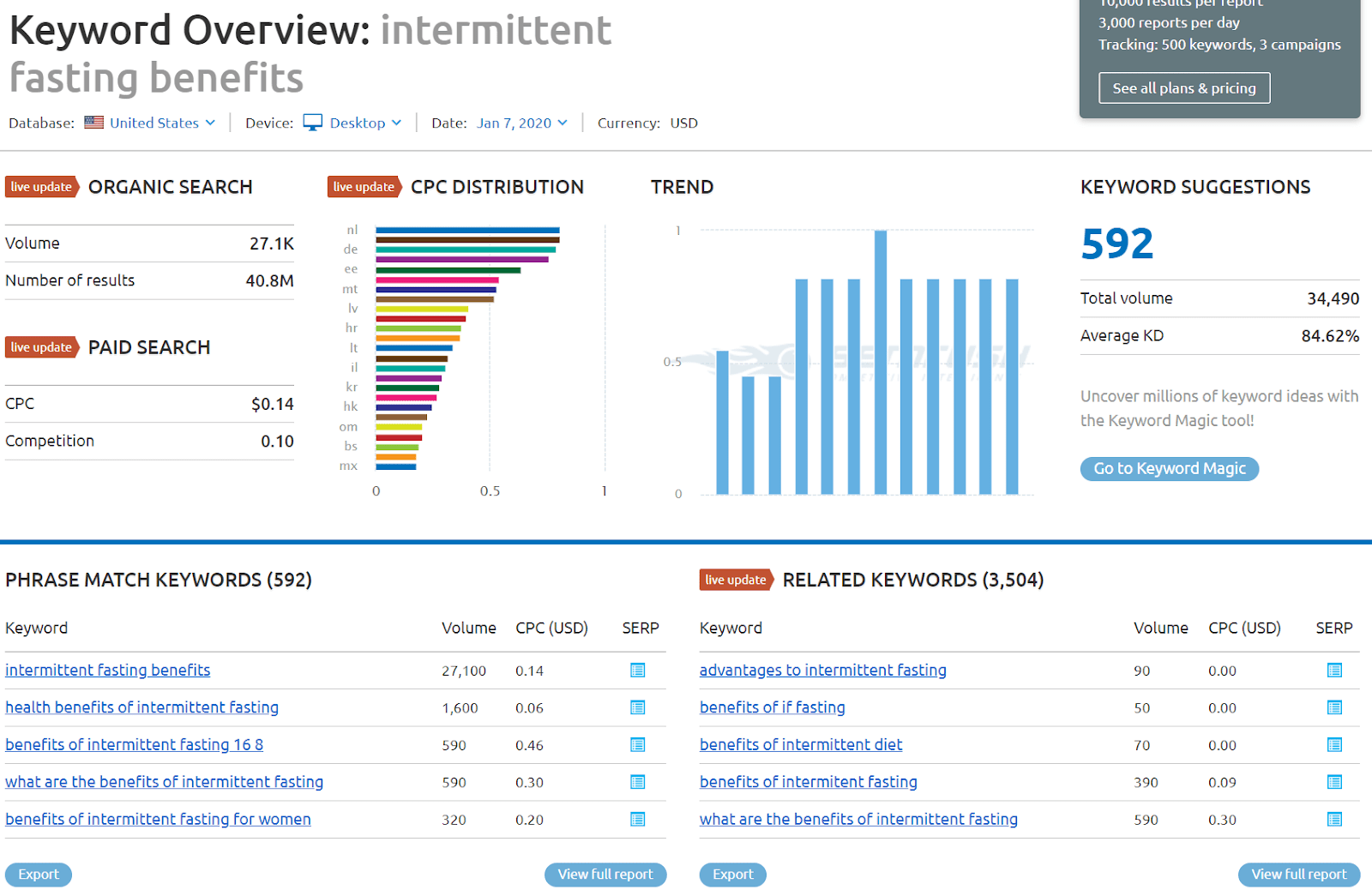View SERP icon for fasting for women row
This screenshot has height=896, width=1372.
(637, 820)
